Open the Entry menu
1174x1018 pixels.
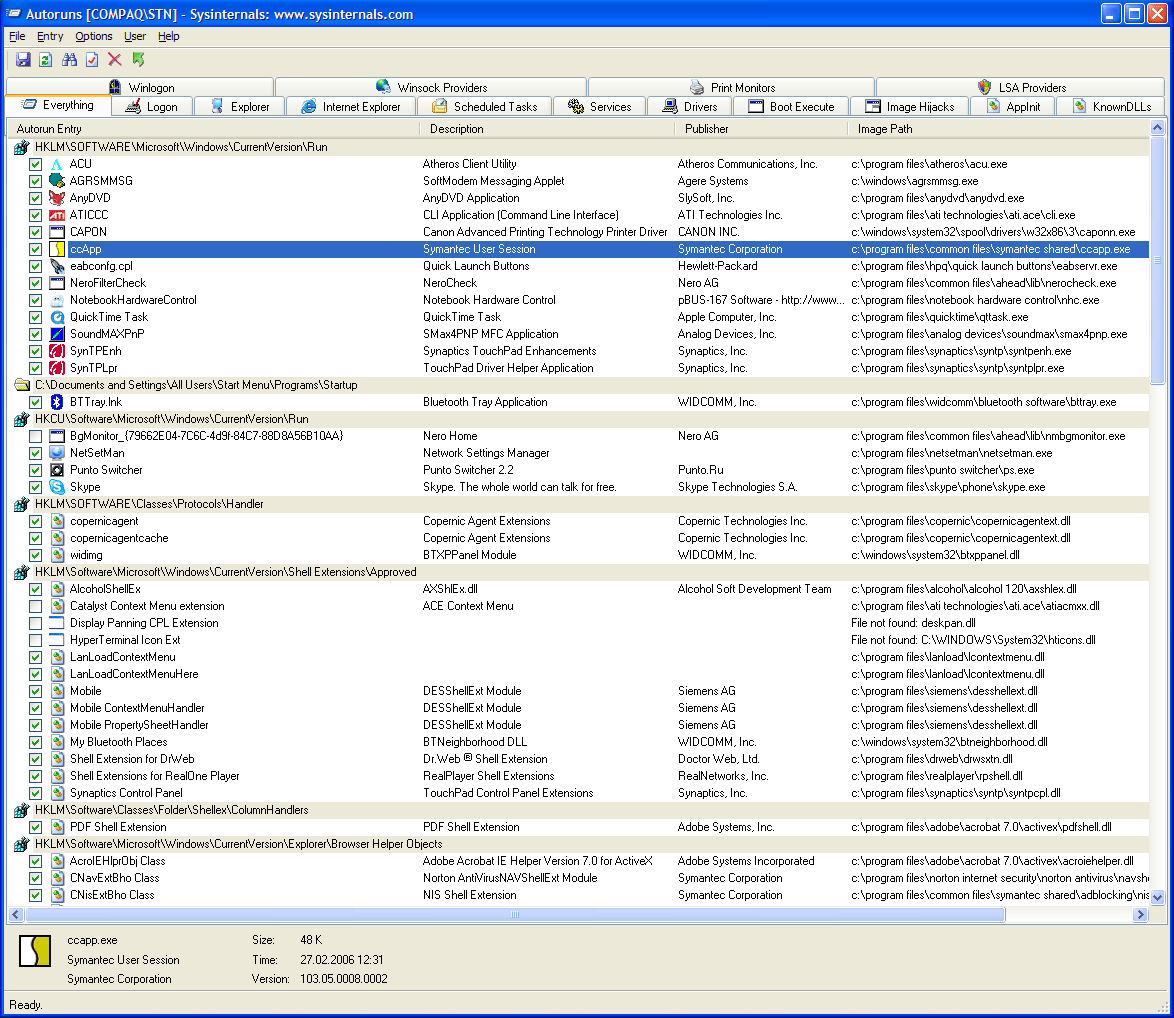(50, 36)
